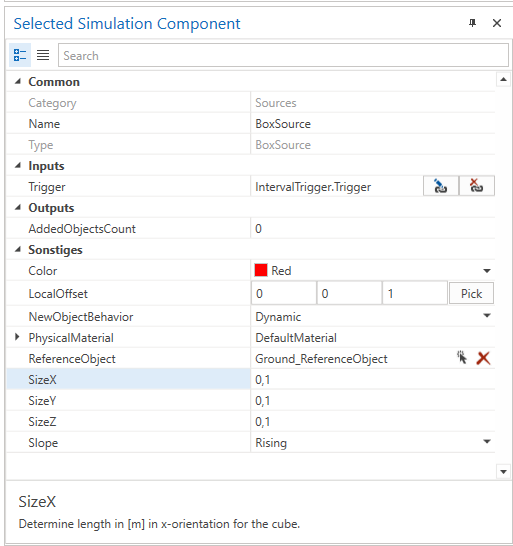513x546 pixels.
Task: Click the Ground_ReferenceObject value
Action: pyautogui.click(x=321, y=359)
